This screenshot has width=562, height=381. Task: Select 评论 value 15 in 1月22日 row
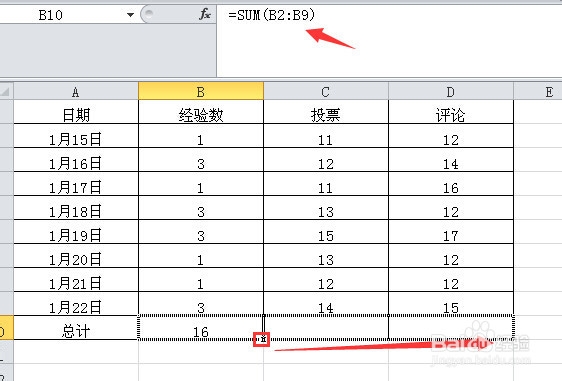pos(451,304)
